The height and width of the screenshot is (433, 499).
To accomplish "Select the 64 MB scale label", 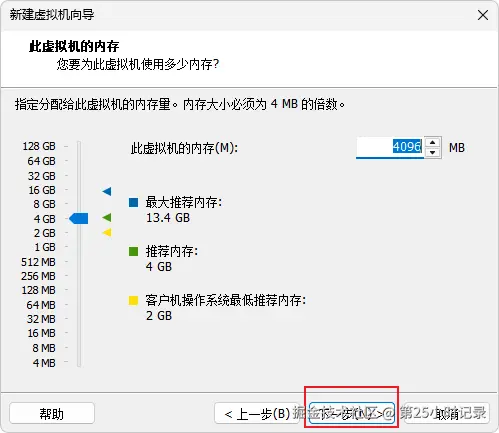I will 41,305.
